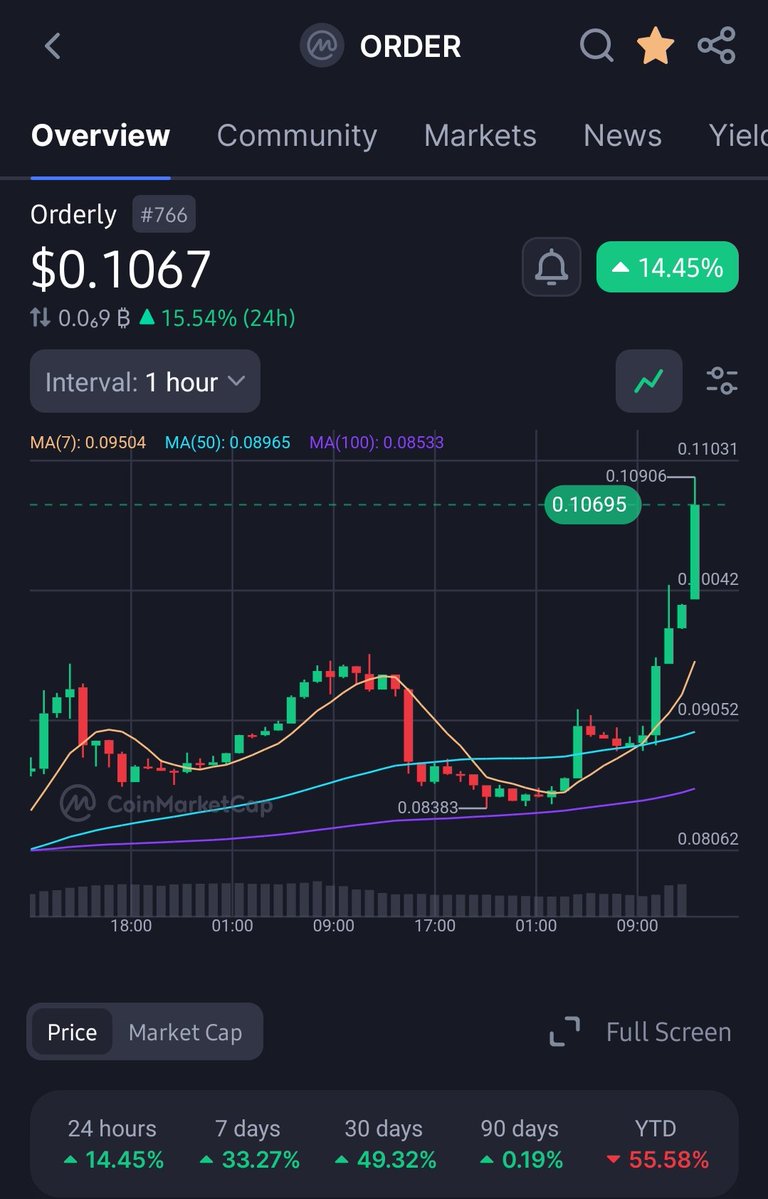Tap the 7 days 33.27% stat
Screen dimensions: 768x1199
[249, 1145]
